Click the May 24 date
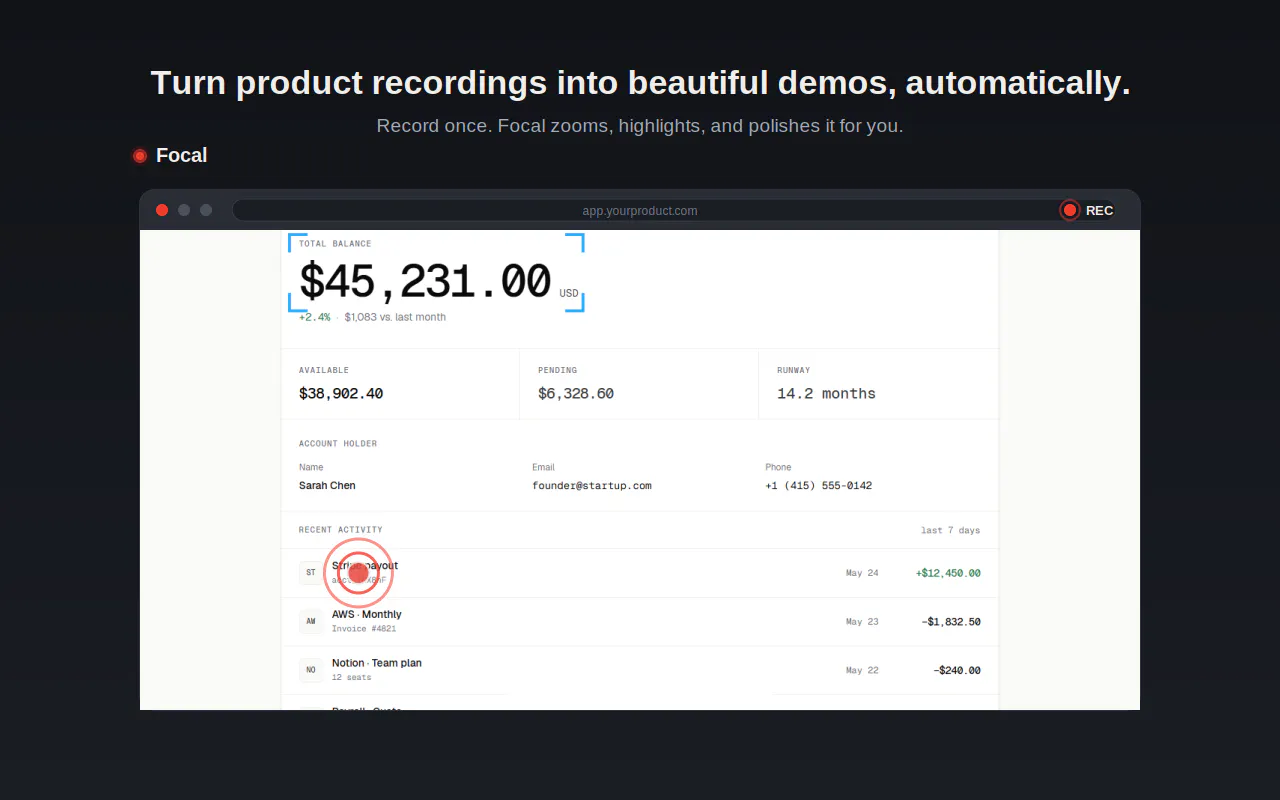The width and height of the screenshot is (1280, 800). [862, 573]
